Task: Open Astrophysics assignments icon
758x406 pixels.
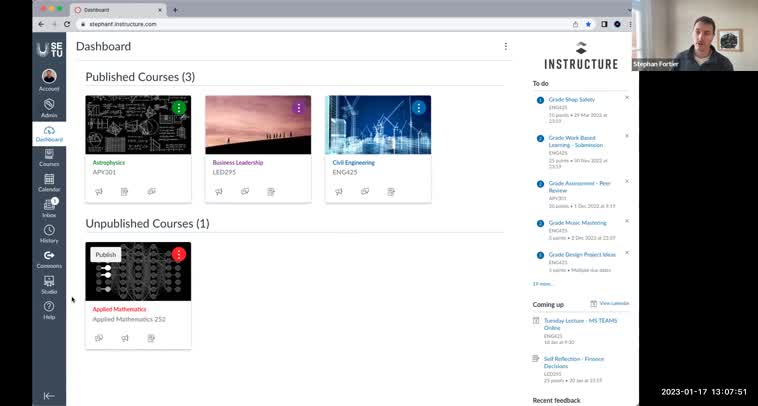Action: tap(124, 191)
